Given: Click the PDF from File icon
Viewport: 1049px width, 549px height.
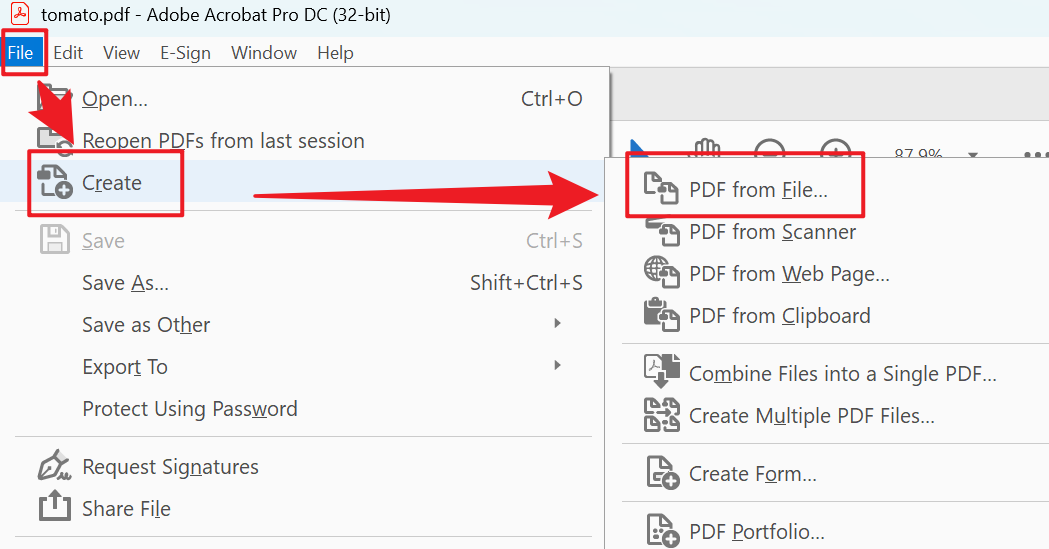Looking at the screenshot, I should coord(661,189).
